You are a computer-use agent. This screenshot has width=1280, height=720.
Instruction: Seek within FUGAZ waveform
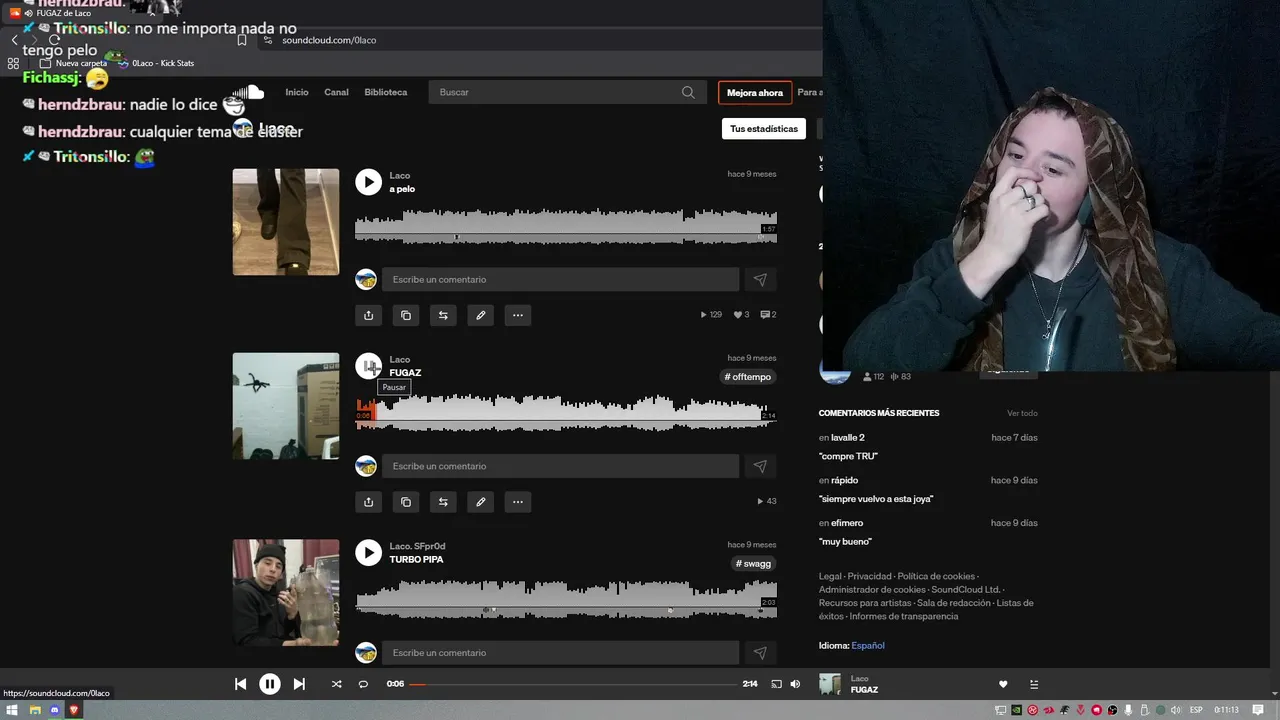[x=566, y=412]
